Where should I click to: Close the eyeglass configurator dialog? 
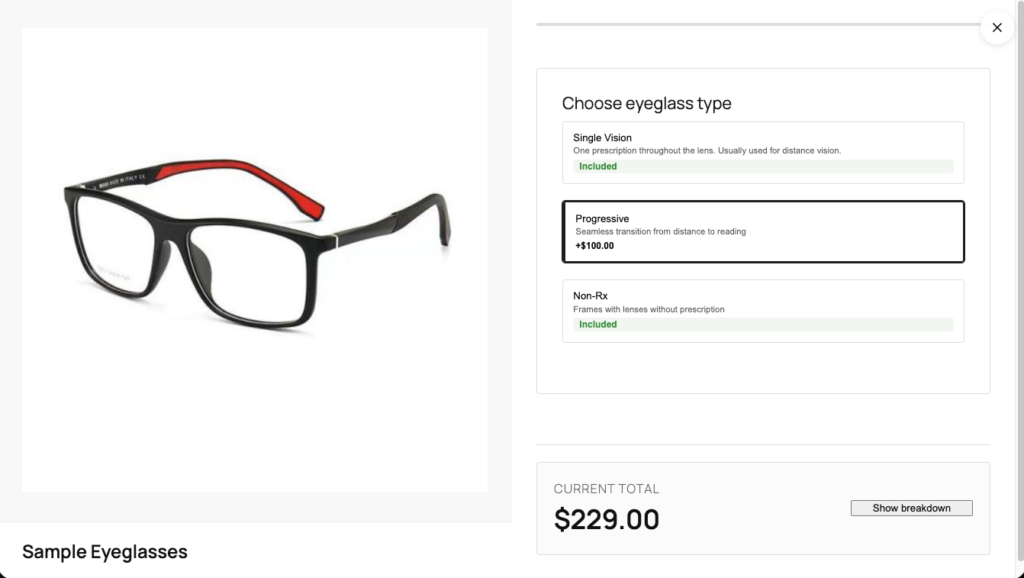(x=996, y=27)
